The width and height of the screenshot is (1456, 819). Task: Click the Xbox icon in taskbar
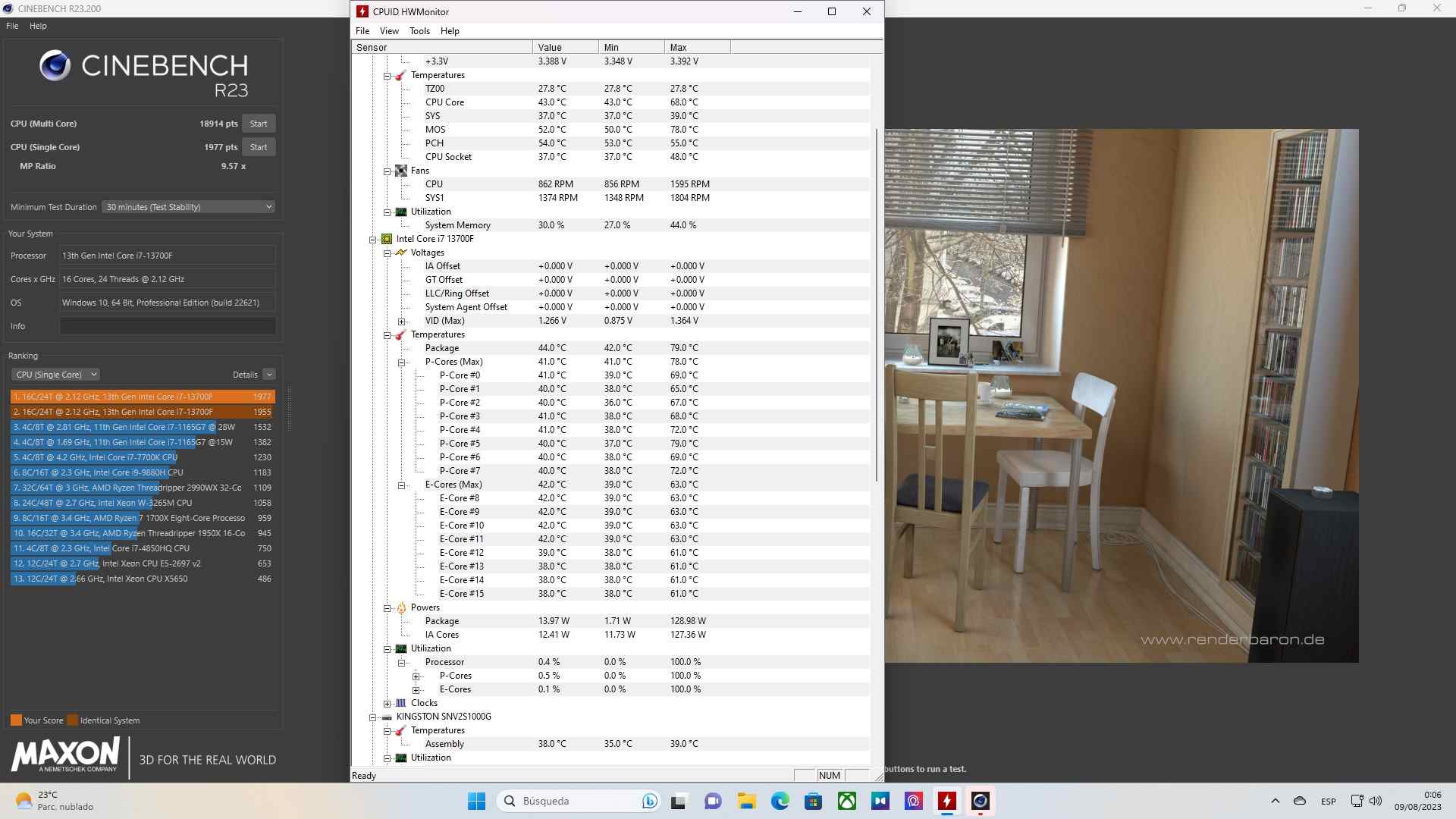click(846, 801)
